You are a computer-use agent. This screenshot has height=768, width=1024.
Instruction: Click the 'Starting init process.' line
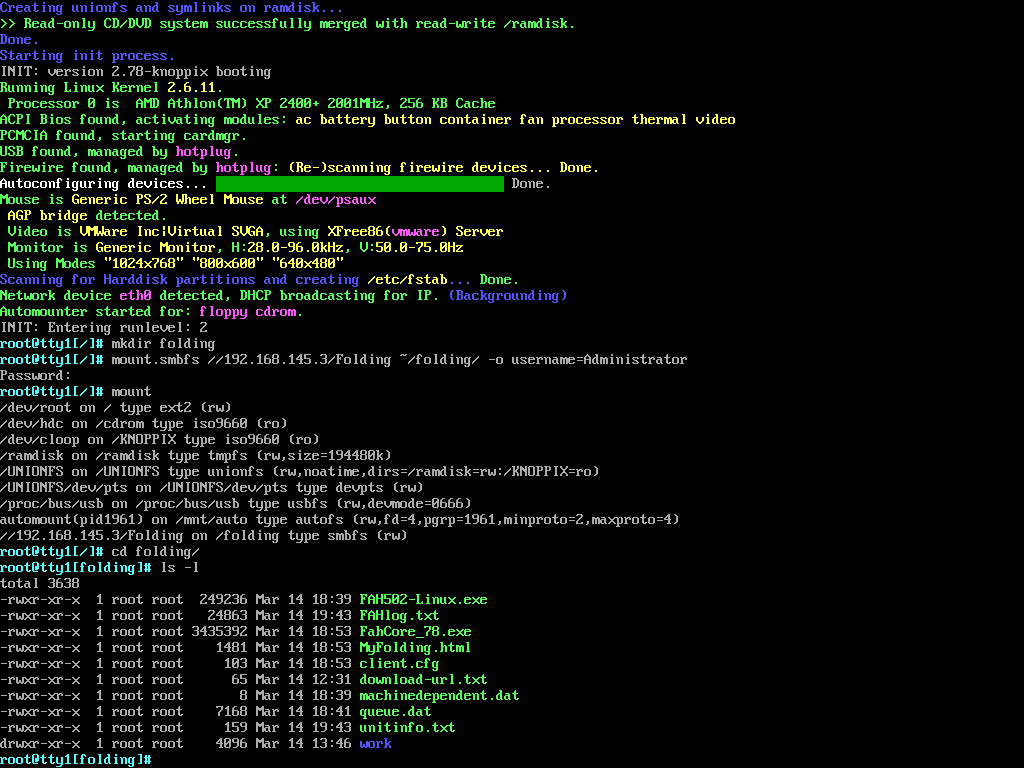(x=88, y=56)
